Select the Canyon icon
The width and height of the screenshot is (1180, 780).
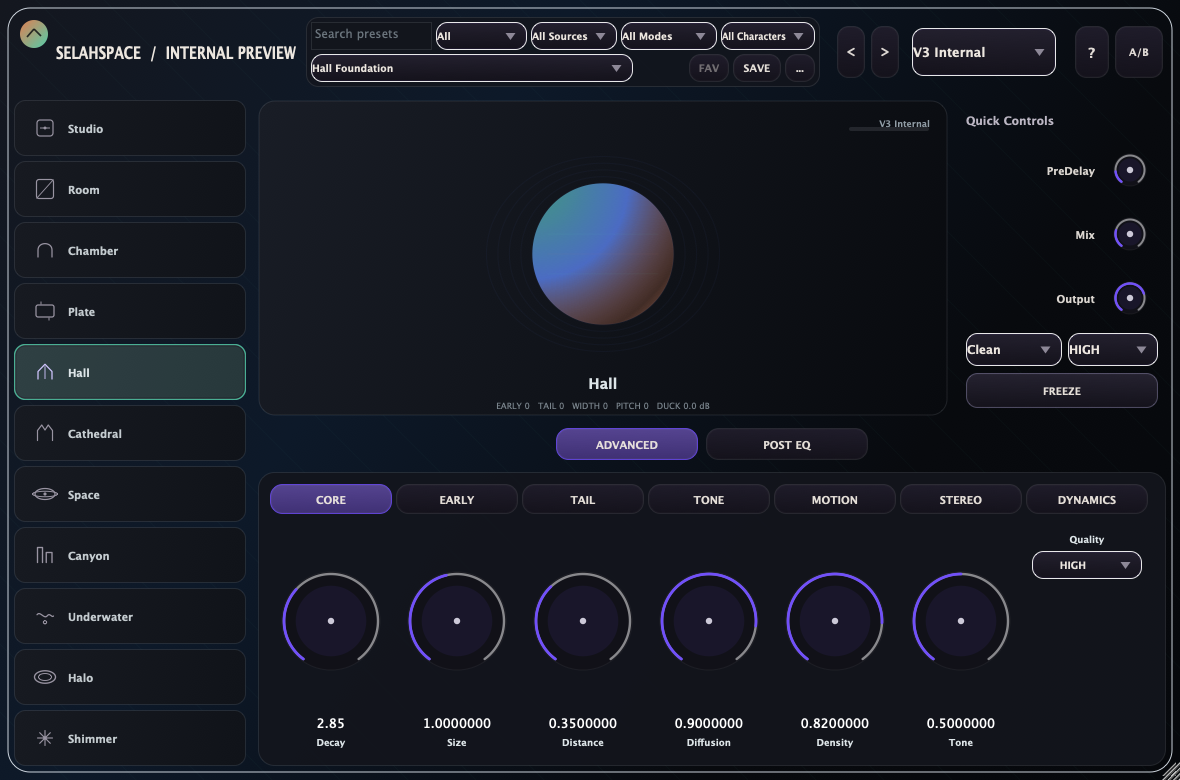coord(45,556)
